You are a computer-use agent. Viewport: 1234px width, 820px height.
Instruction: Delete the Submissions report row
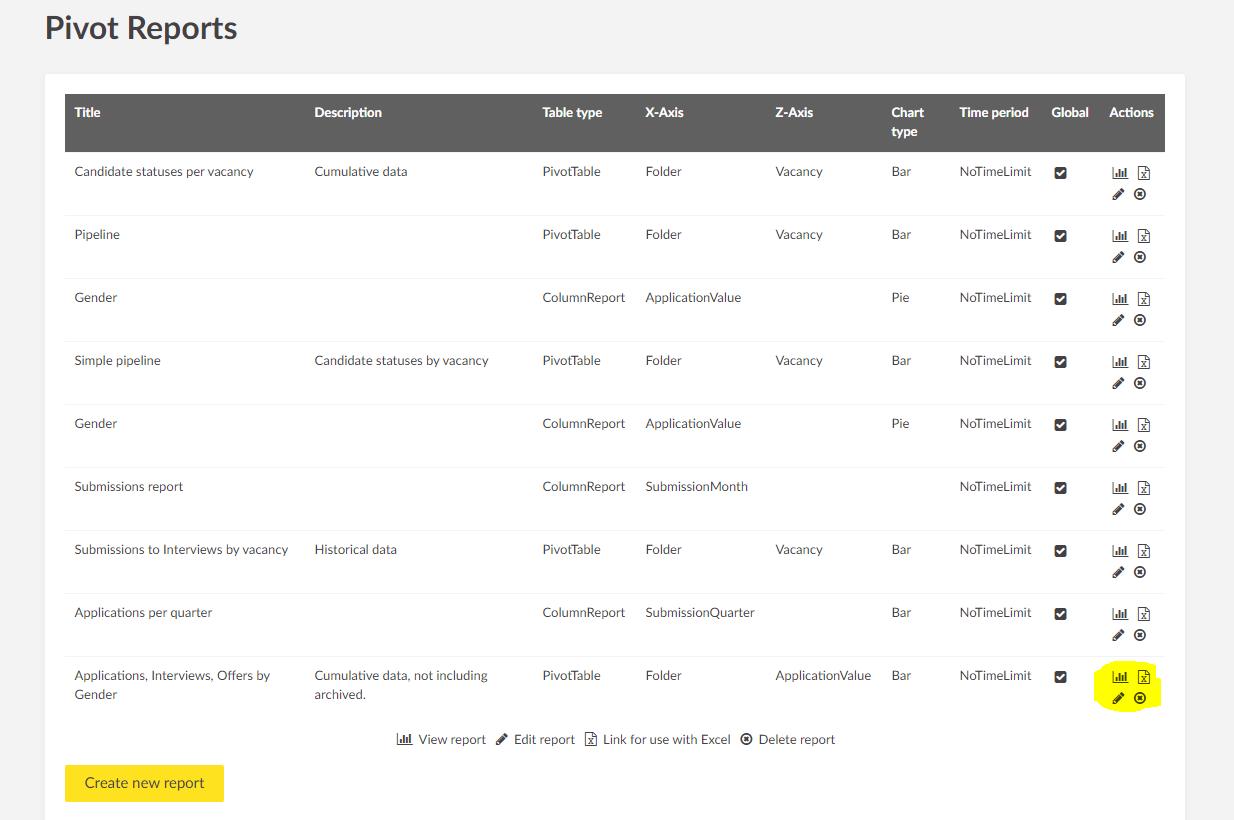1140,509
